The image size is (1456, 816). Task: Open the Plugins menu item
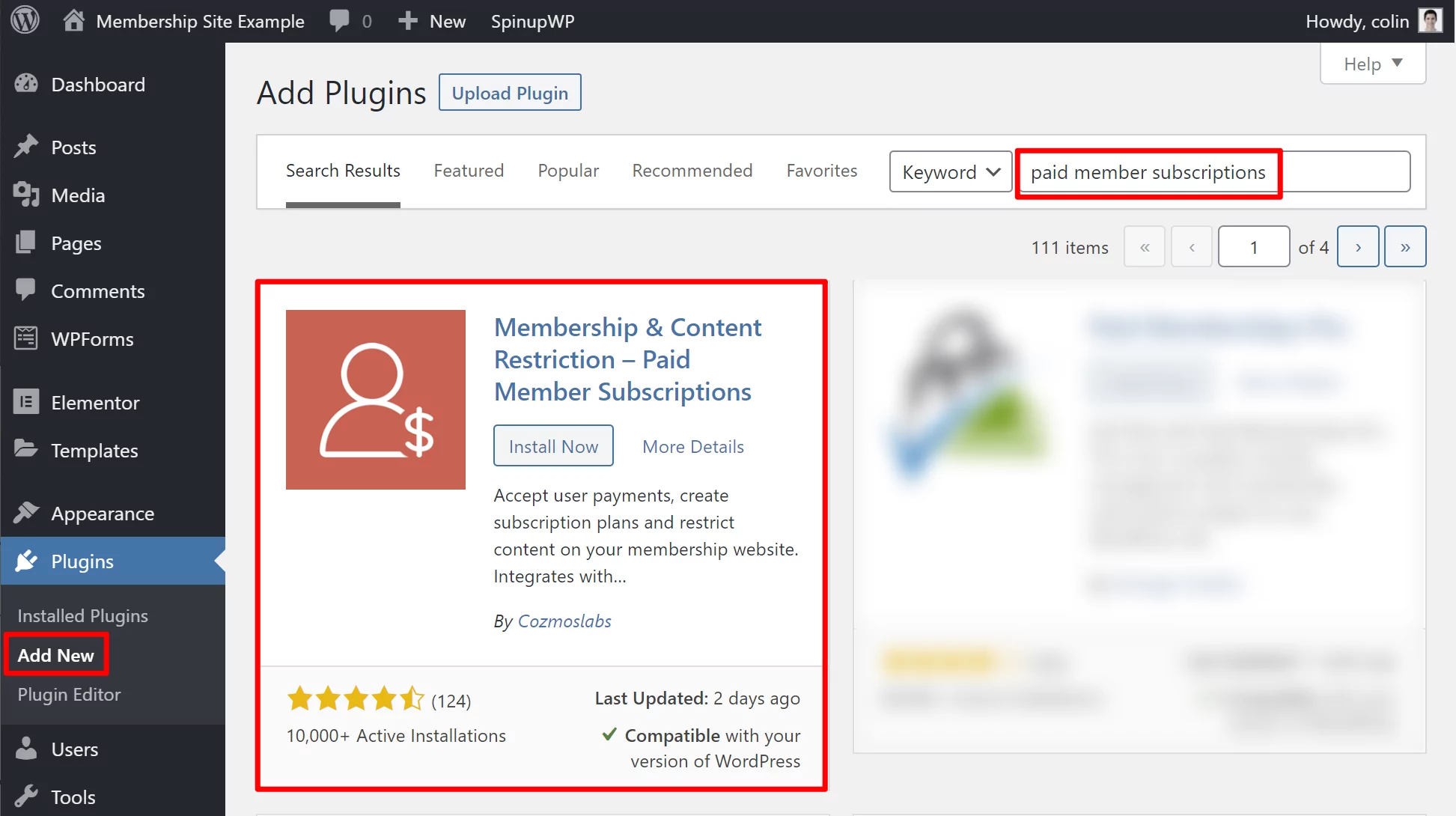pos(112,561)
